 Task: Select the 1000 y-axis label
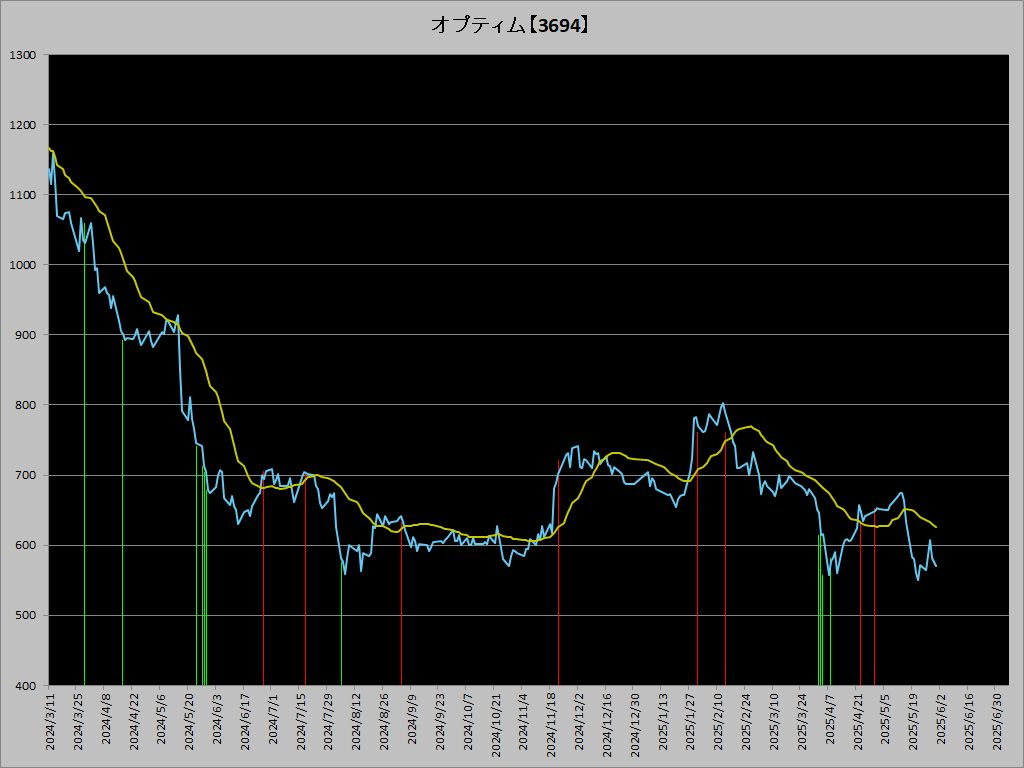22,264
